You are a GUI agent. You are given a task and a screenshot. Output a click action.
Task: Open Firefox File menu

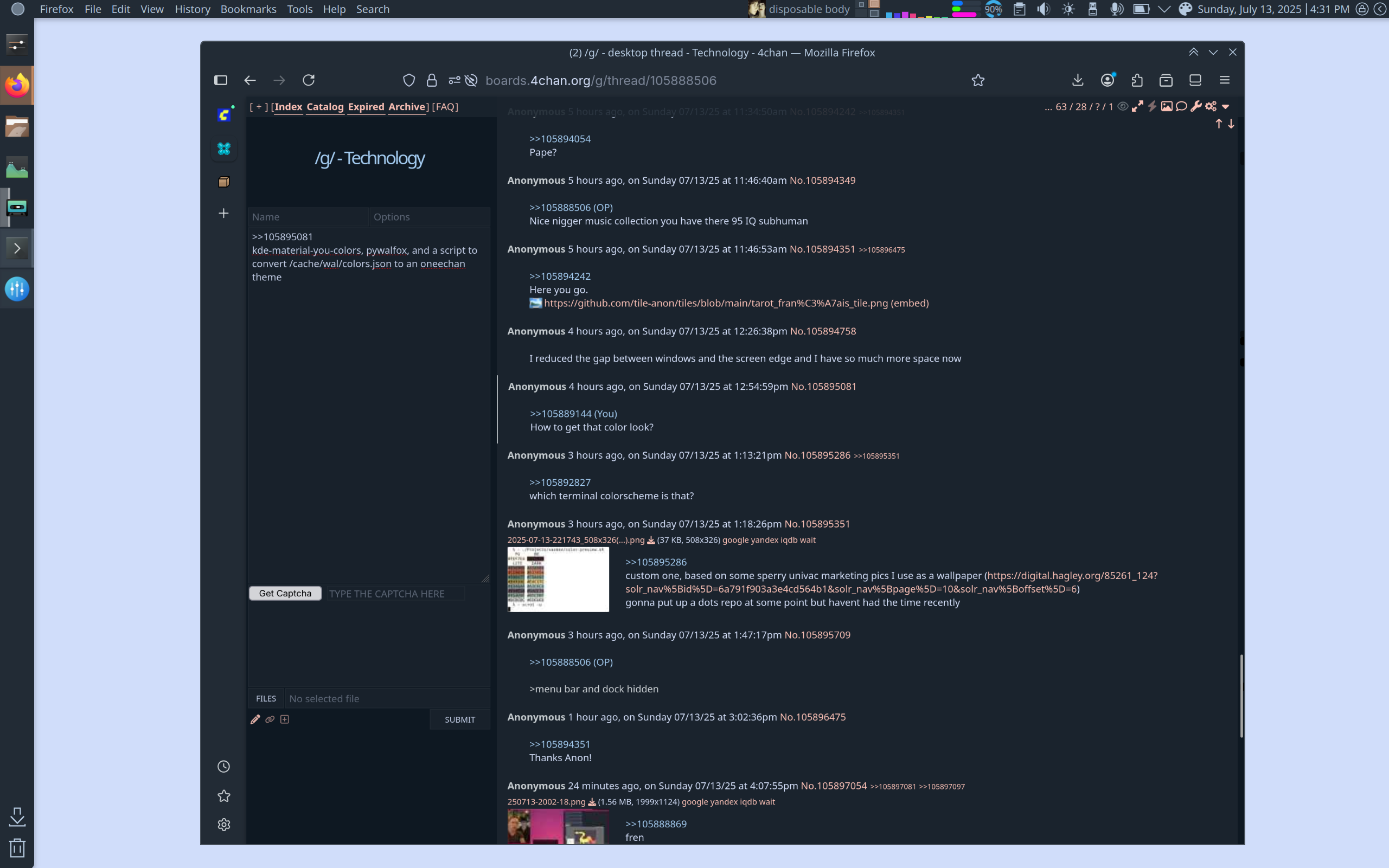92,9
